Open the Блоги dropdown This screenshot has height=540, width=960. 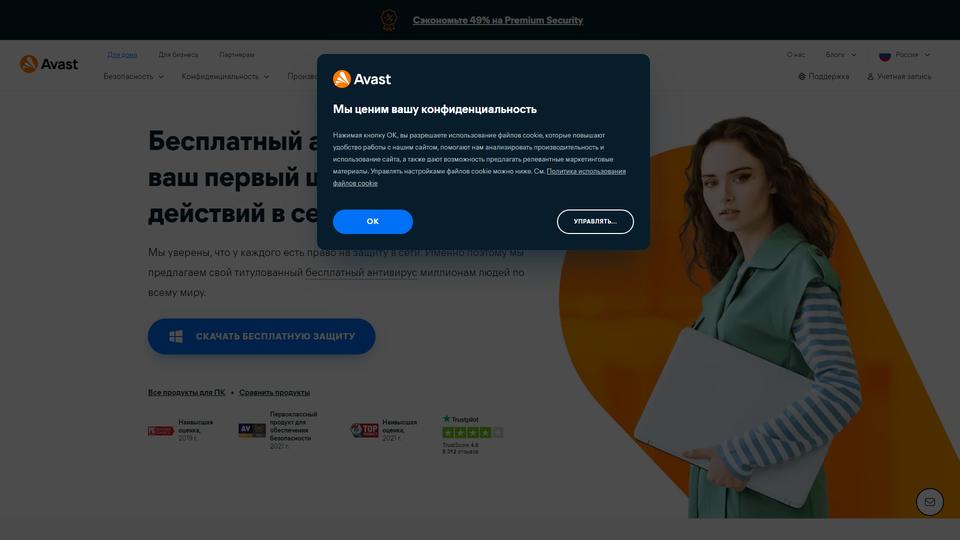(x=841, y=54)
